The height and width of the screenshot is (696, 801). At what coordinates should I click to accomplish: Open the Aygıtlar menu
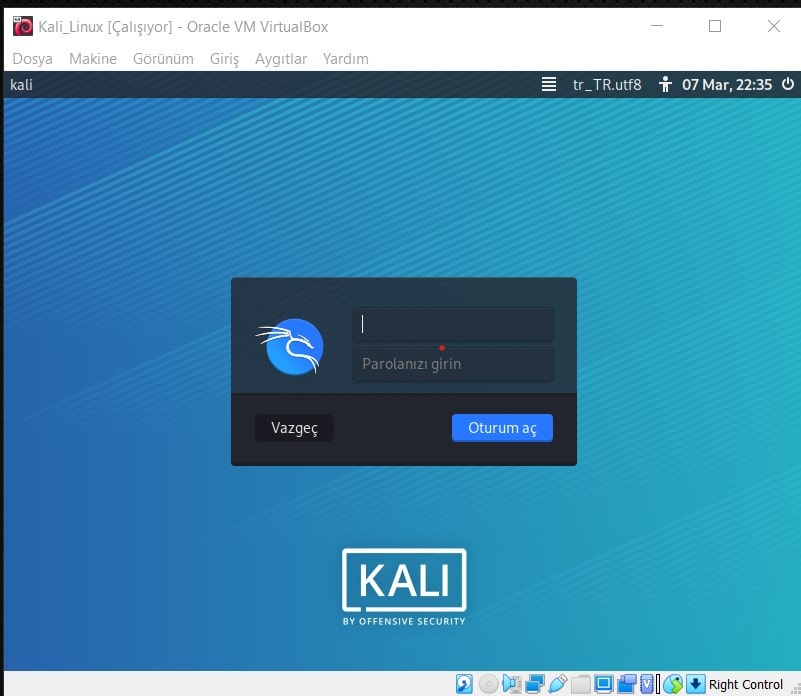click(281, 59)
